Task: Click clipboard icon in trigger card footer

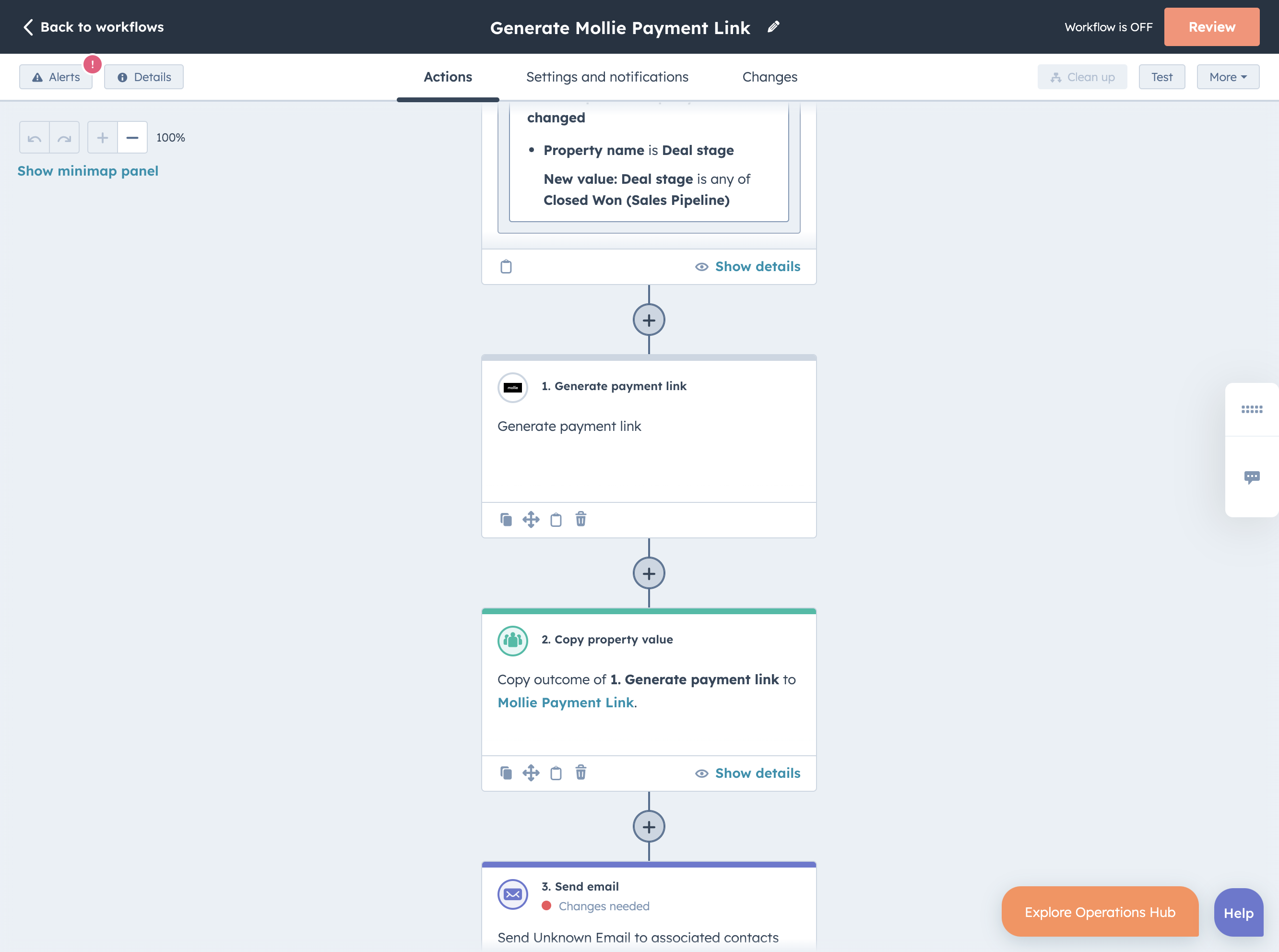Action: [x=506, y=266]
